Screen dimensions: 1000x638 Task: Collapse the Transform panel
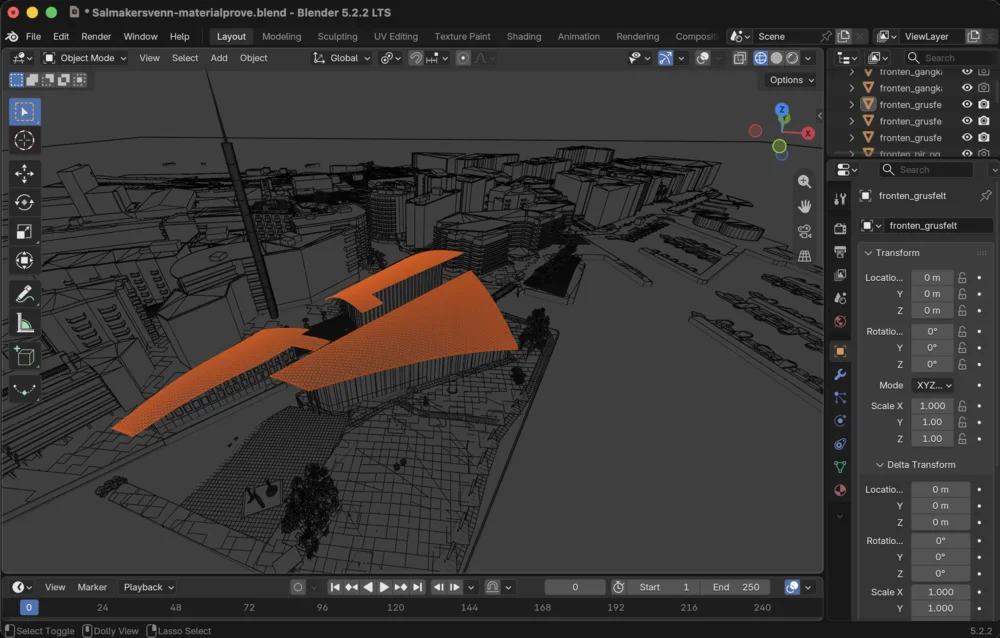click(868, 253)
